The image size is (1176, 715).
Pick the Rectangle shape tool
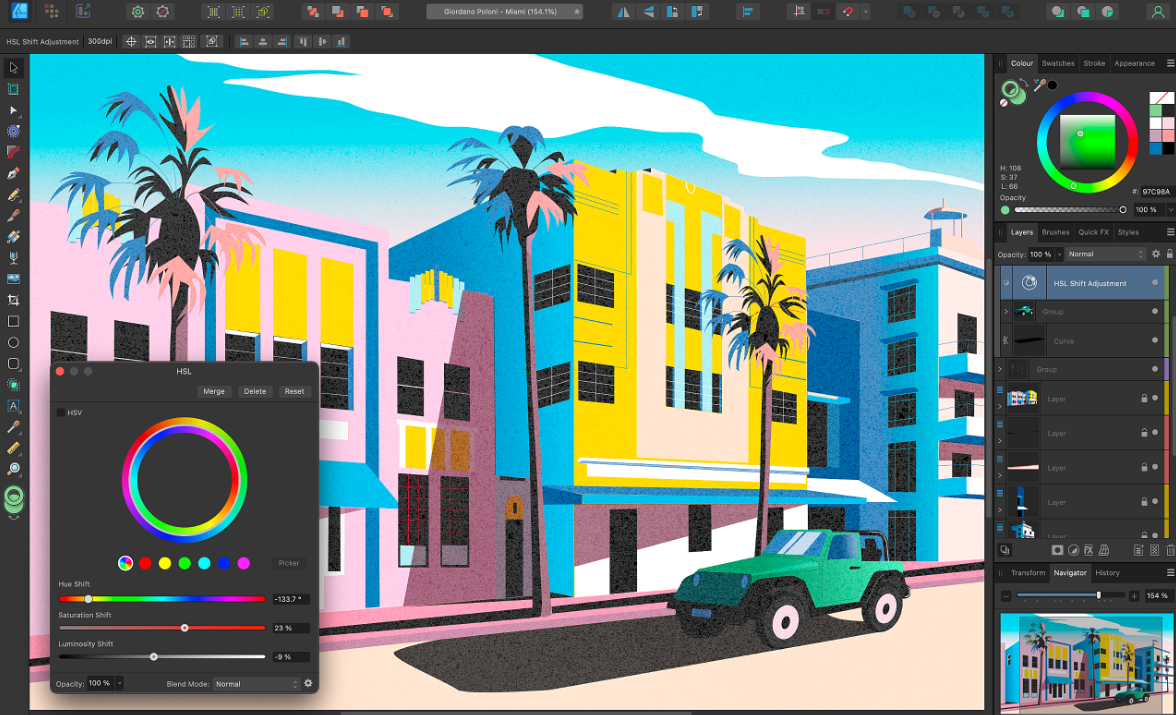coord(14,321)
